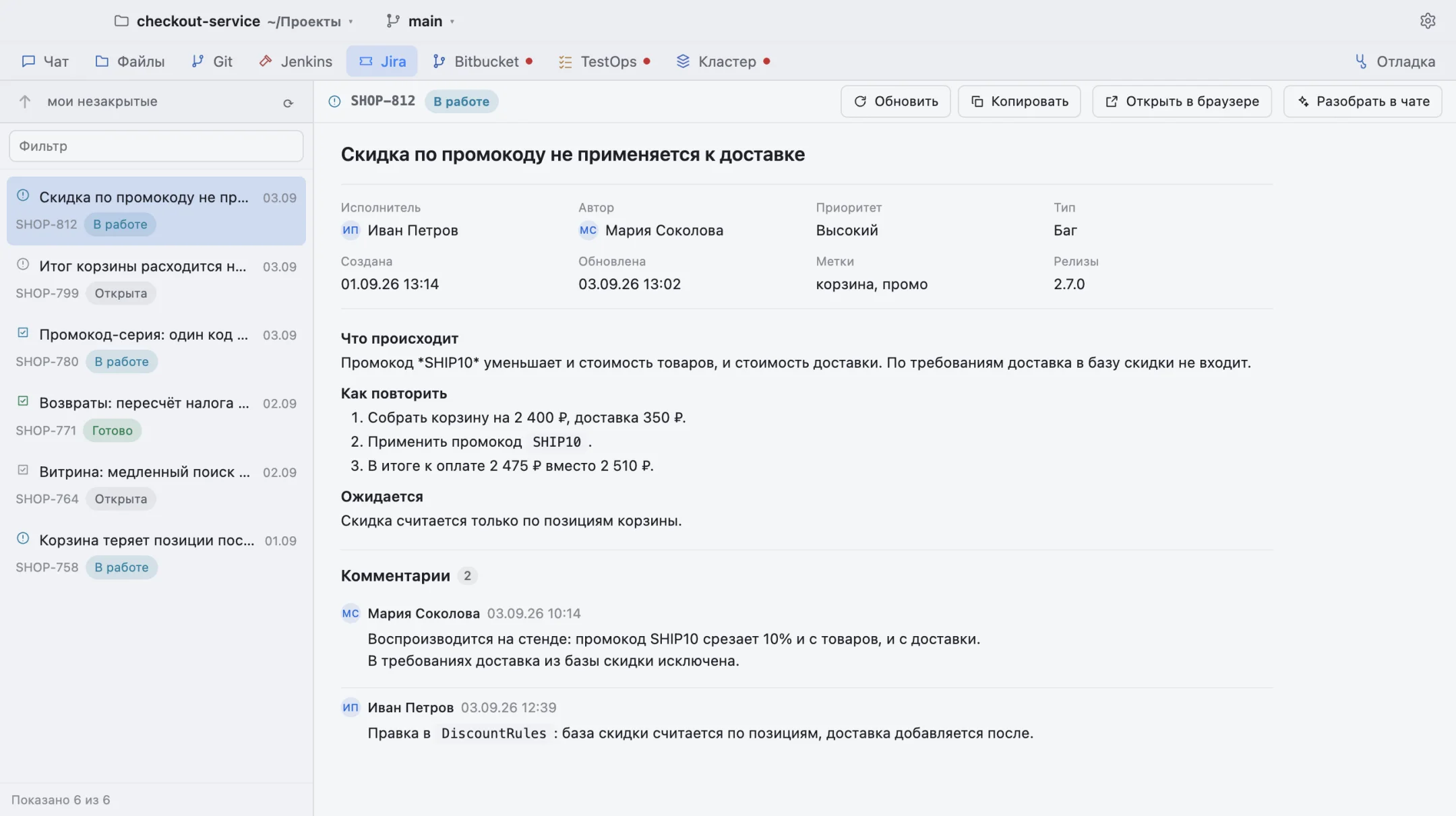The height and width of the screenshot is (816, 1456).
Task: Open the Кластер tab
Action: [x=723, y=61]
